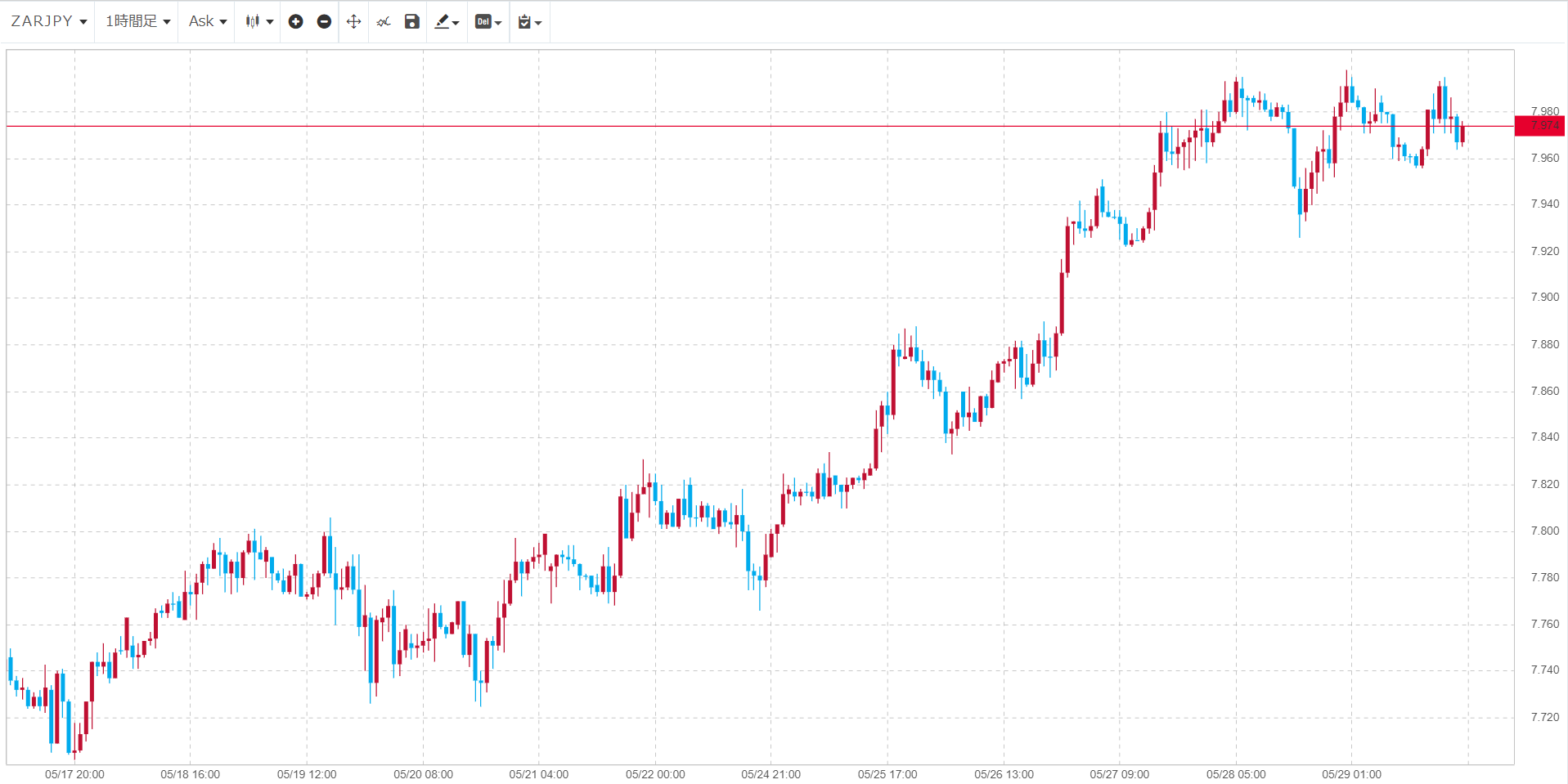The height and width of the screenshot is (784, 1568).
Task: Click the 05/27 09:00 time axis label
Action: coord(1120,774)
